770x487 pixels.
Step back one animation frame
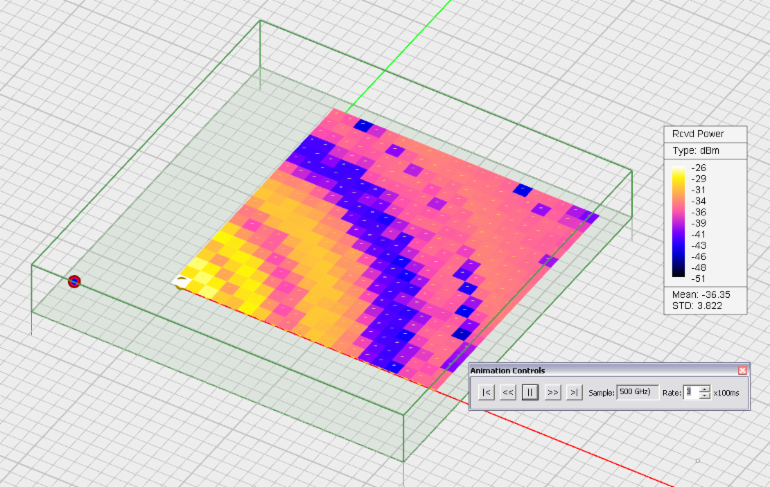[x=508, y=393]
